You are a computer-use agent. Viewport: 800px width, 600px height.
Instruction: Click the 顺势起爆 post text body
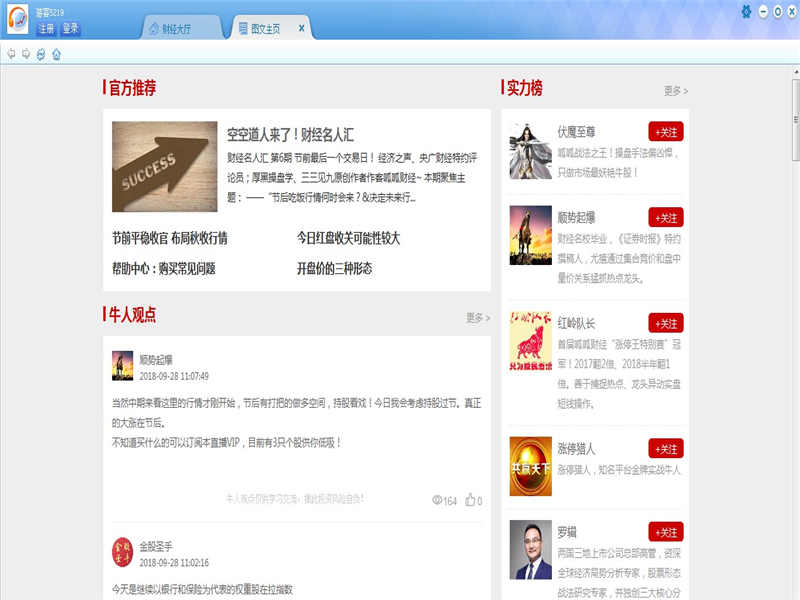(296, 422)
